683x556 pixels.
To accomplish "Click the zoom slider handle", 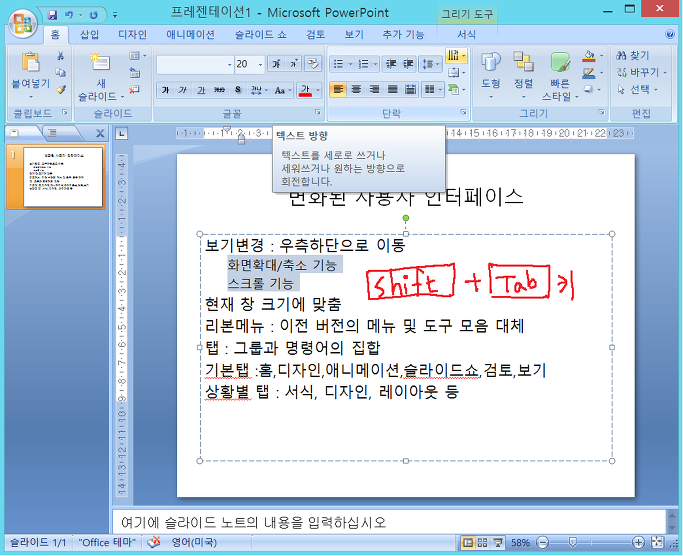I will pos(573,542).
